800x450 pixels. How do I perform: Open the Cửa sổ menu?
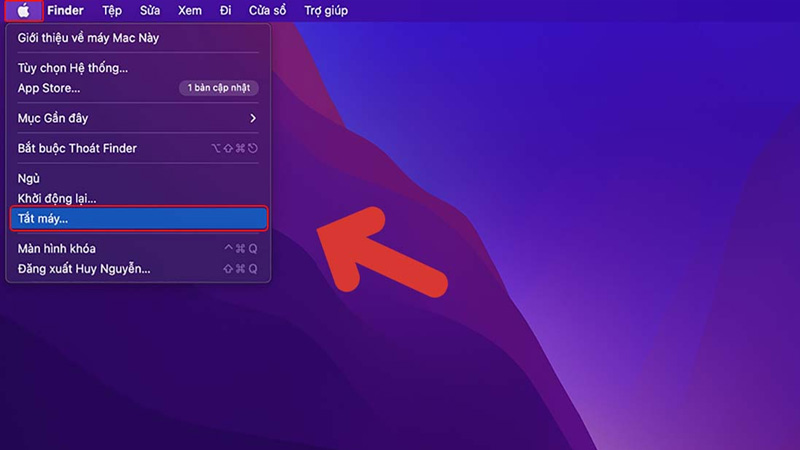pyautogui.click(x=267, y=11)
